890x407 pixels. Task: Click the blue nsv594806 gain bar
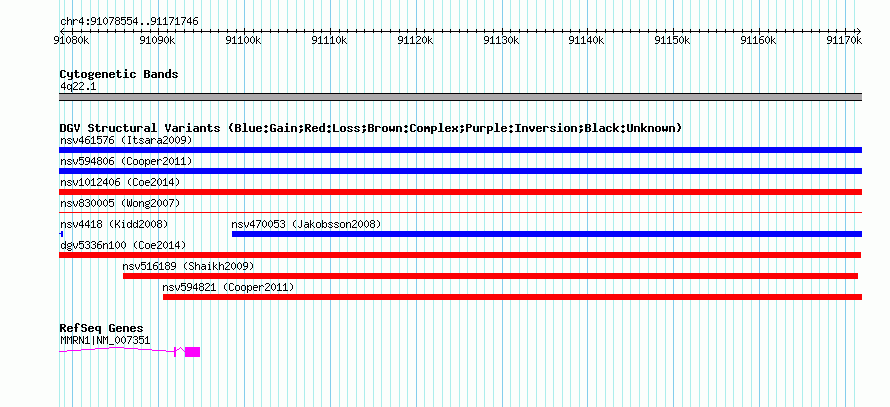click(460, 171)
